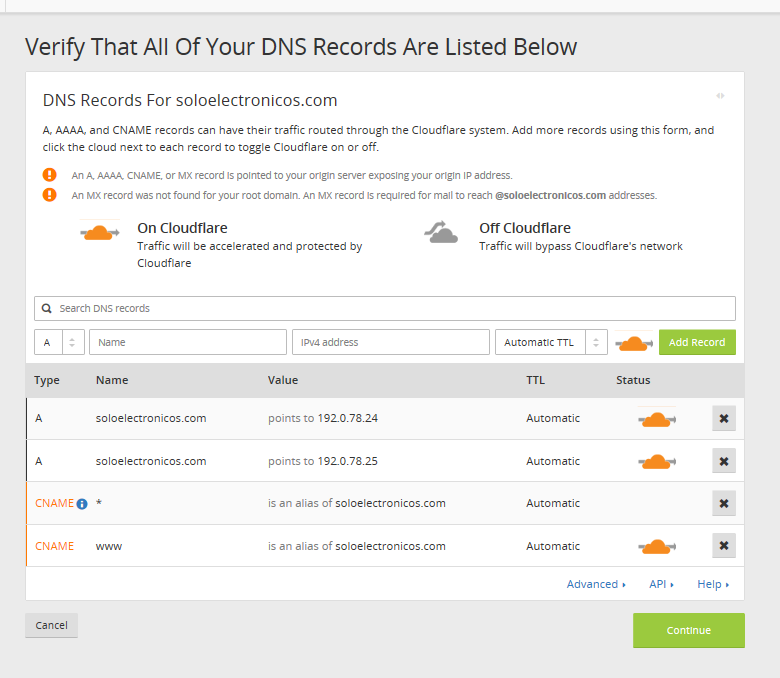Click the MX record warning icon
Viewport: 780px width, 678px height.
click(50, 195)
